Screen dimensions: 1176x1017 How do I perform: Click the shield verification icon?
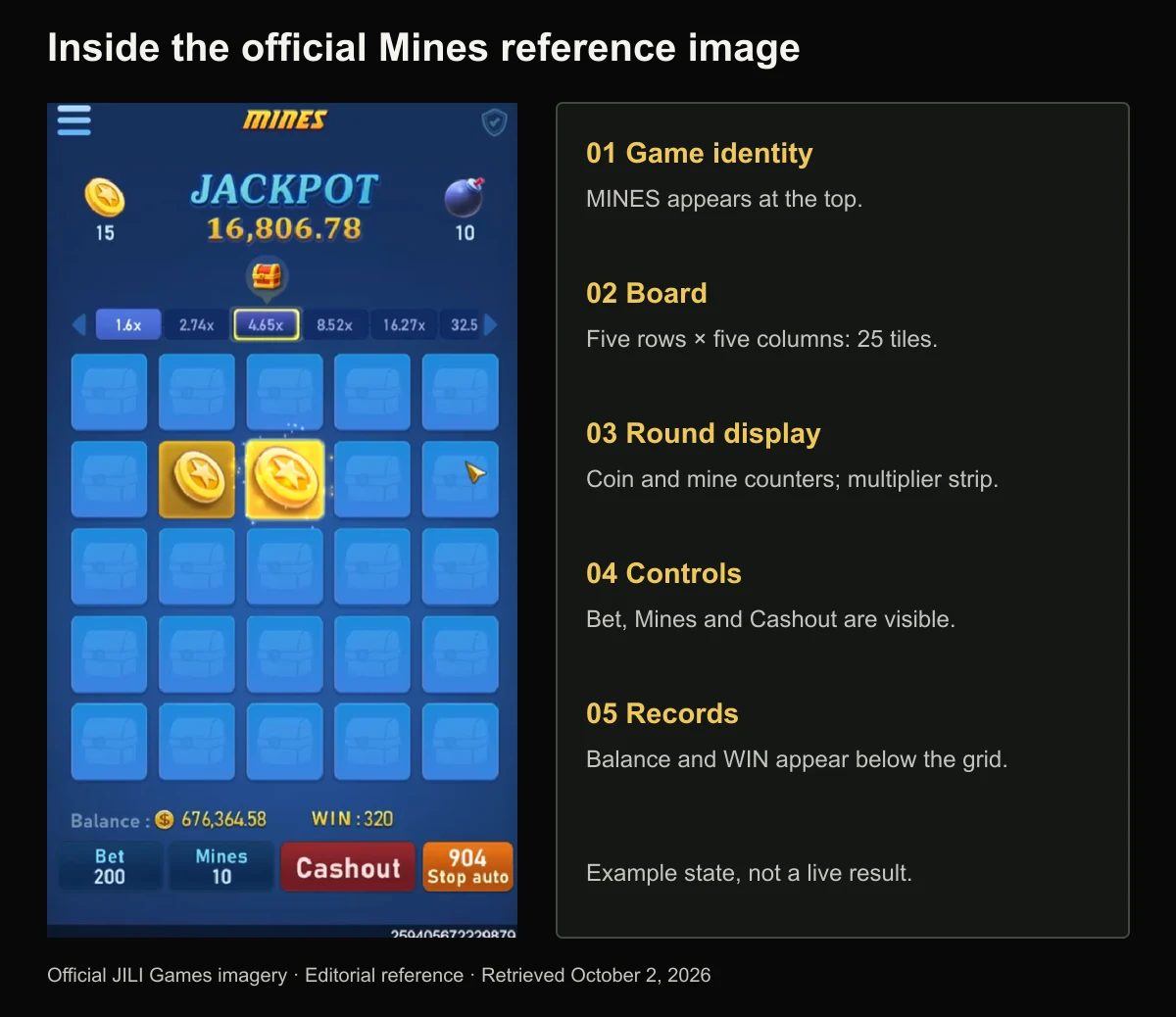pos(494,122)
